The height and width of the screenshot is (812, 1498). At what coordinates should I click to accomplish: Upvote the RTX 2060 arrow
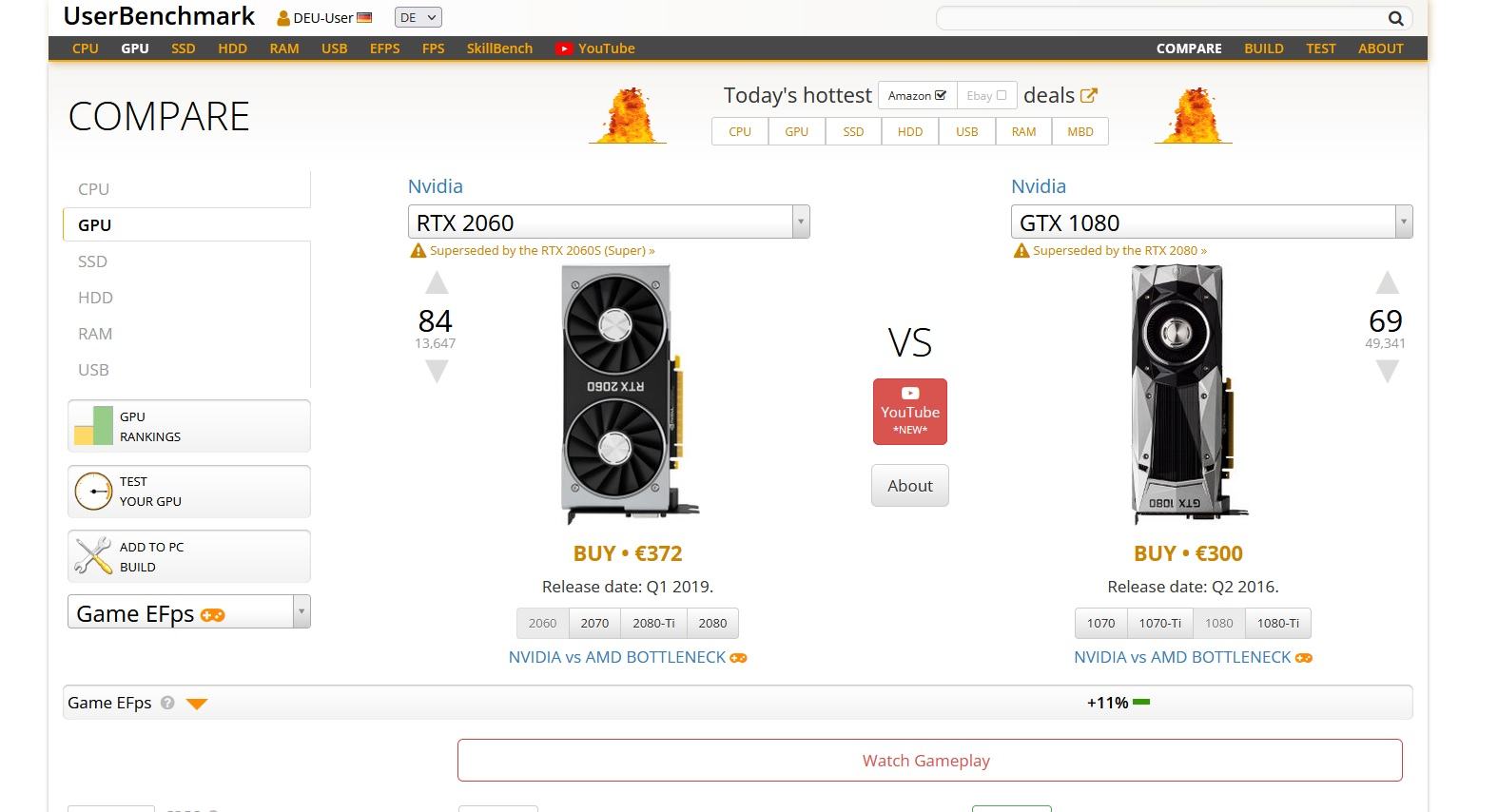click(x=436, y=282)
